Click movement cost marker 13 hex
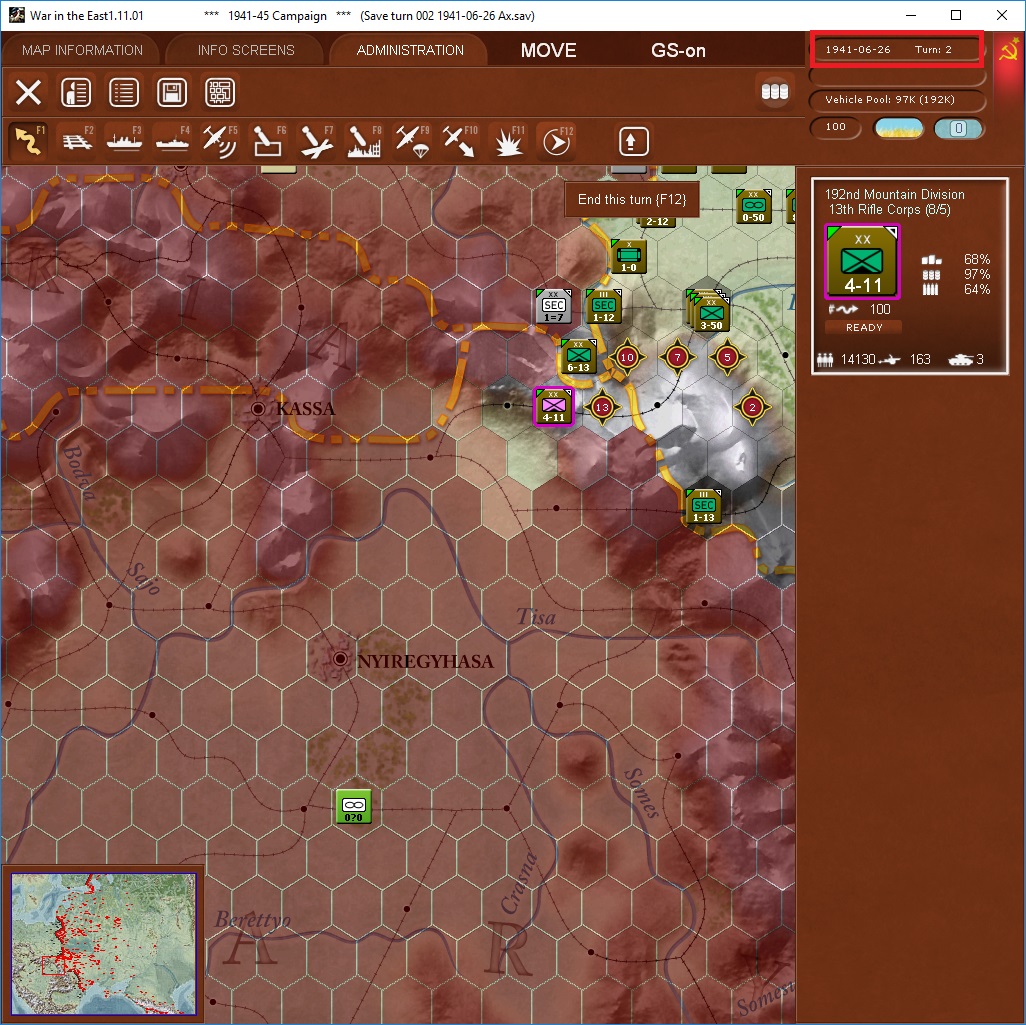Screen dimensions: 1026x1025 point(602,407)
